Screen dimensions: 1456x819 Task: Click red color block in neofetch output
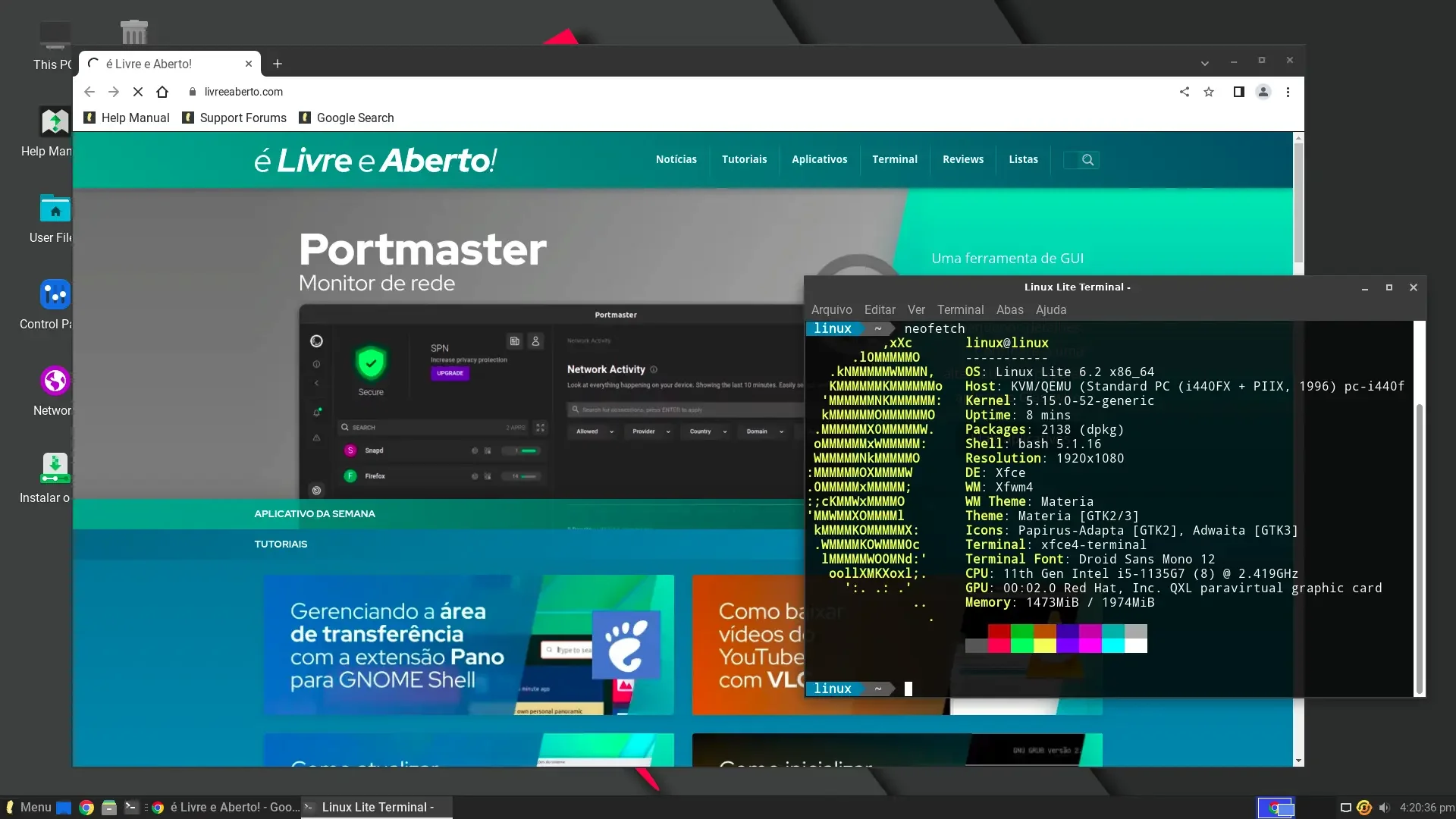(999, 631)
